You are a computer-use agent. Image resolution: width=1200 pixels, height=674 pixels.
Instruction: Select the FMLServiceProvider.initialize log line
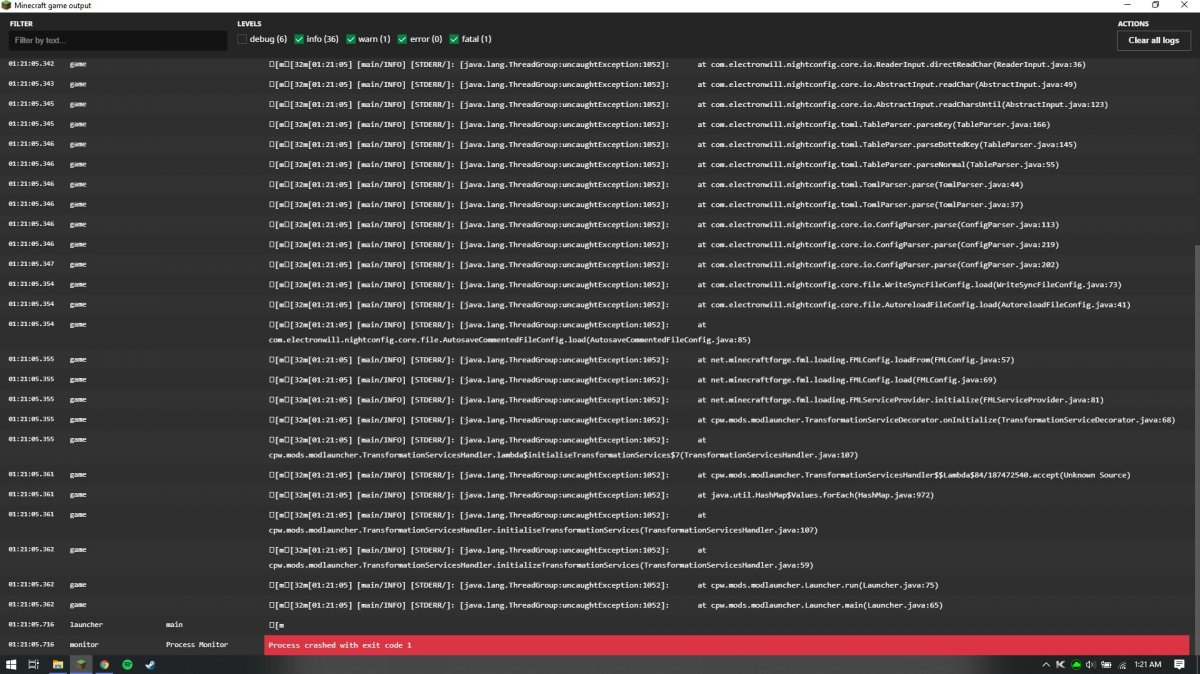[x=595, y=399]
